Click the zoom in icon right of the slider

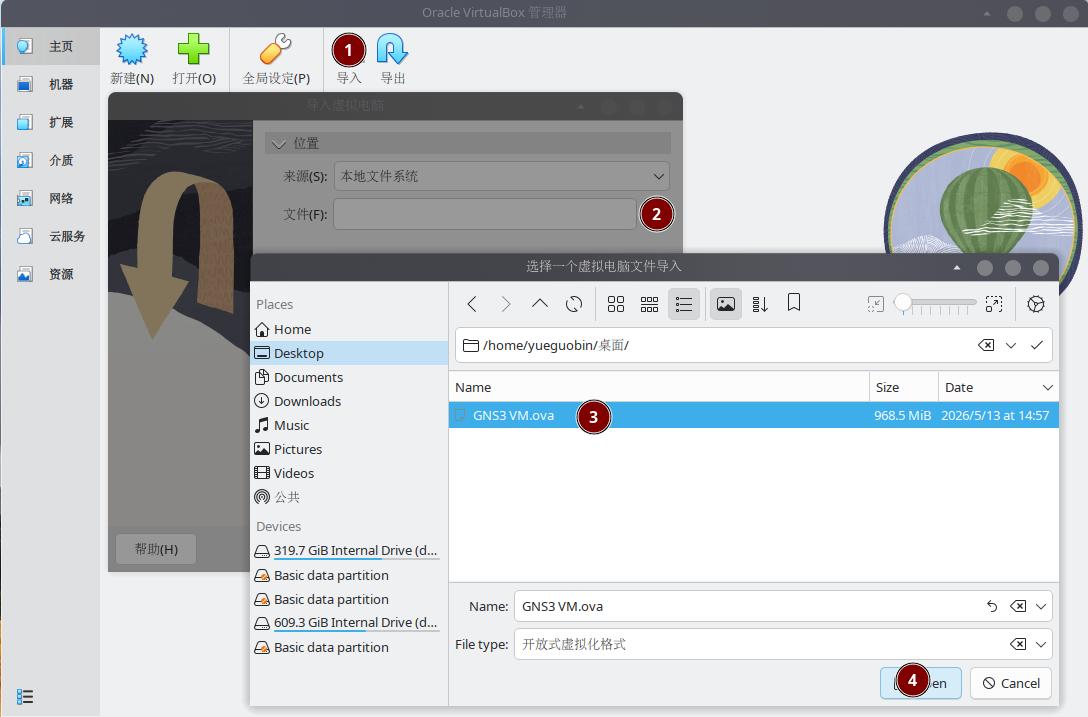click(994, 304)
